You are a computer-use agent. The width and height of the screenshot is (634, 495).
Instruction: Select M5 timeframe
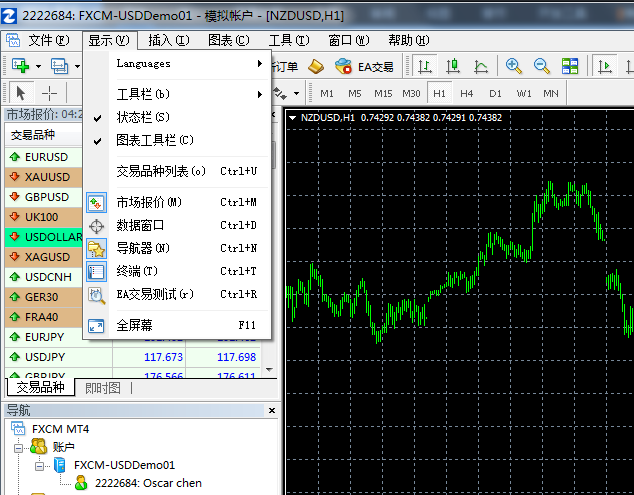pyautogui.click(x=355, y=93)
